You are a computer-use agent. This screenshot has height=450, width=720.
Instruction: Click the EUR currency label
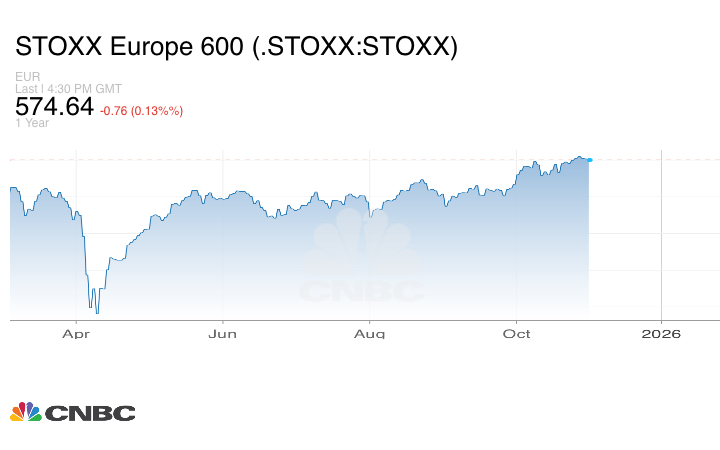coord(27,77)
